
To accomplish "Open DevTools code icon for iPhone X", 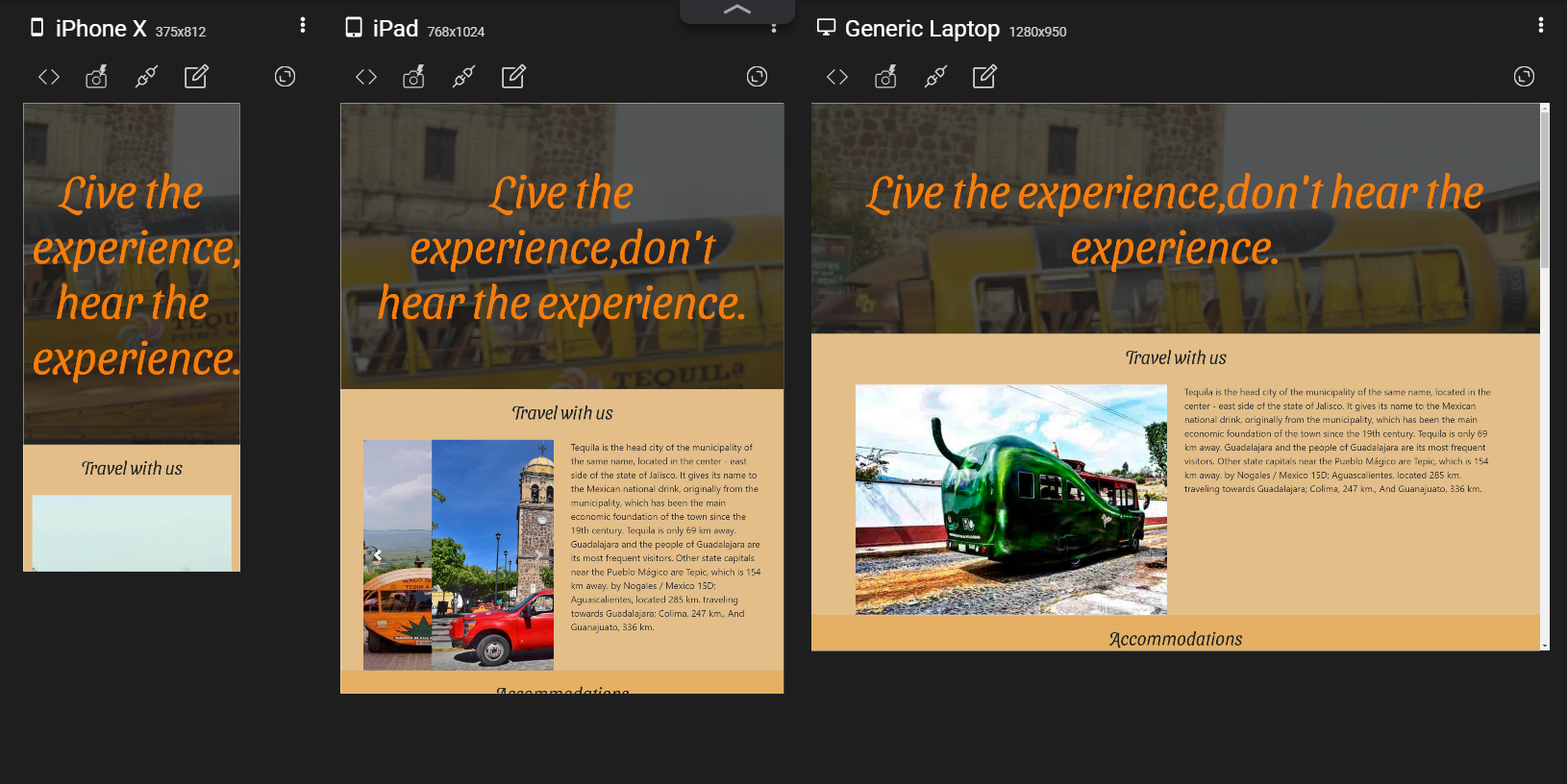I will [x=49, y=77].
